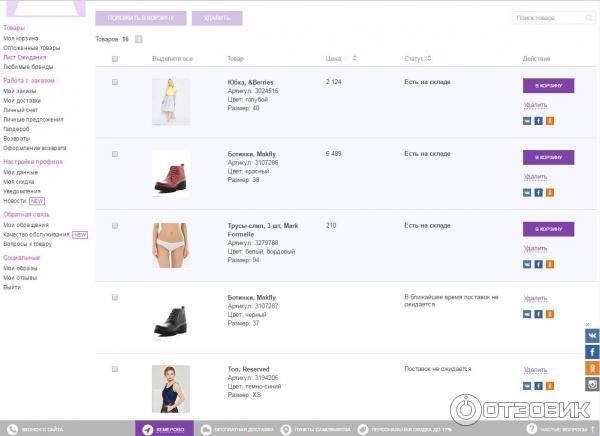Go to Моя корзина in sidebar
Viewport: 600px width, 436px height.
click(21, 38)
